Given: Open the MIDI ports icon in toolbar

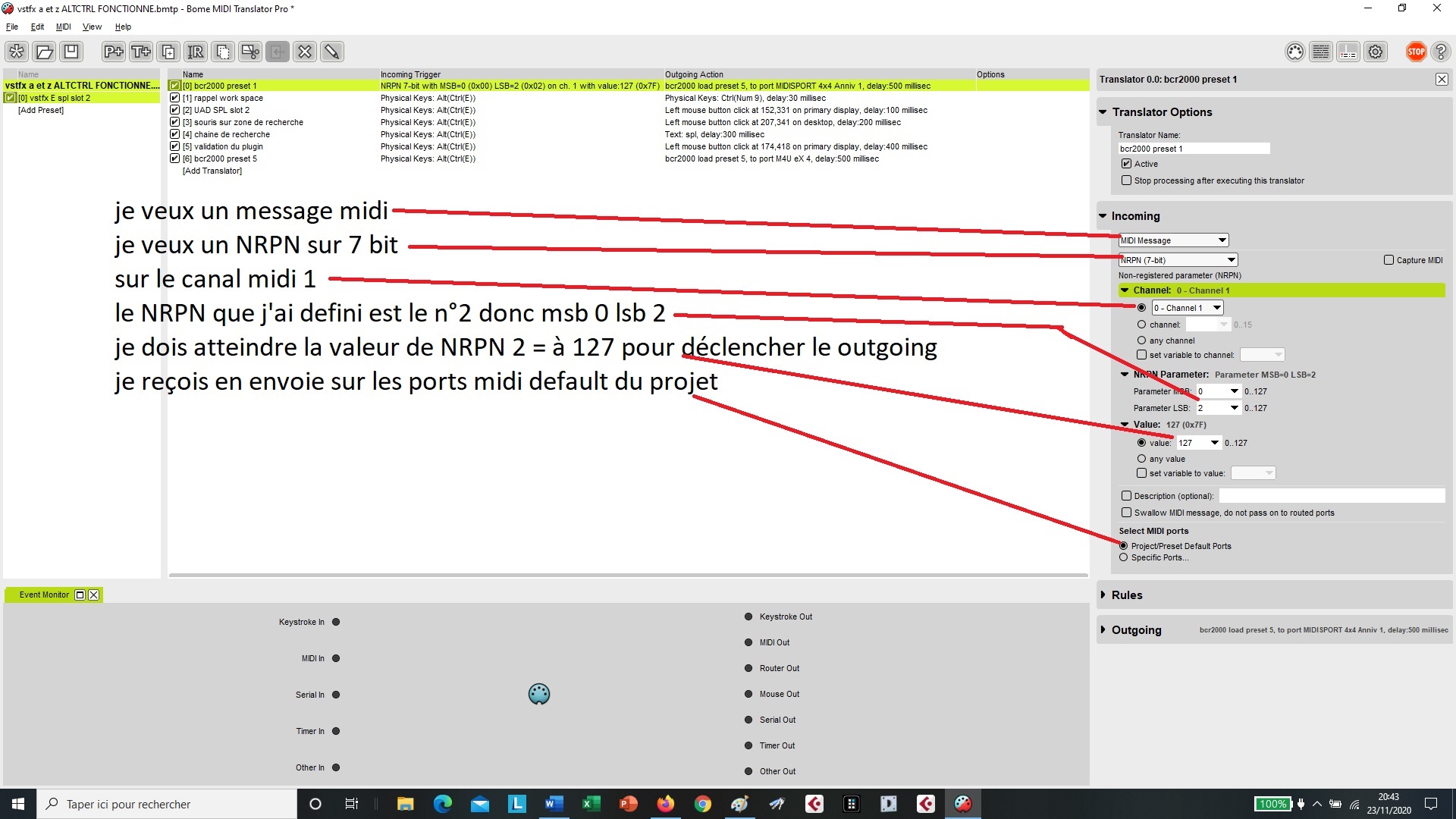Looking at the screenshot, I should click(1294, 52).
